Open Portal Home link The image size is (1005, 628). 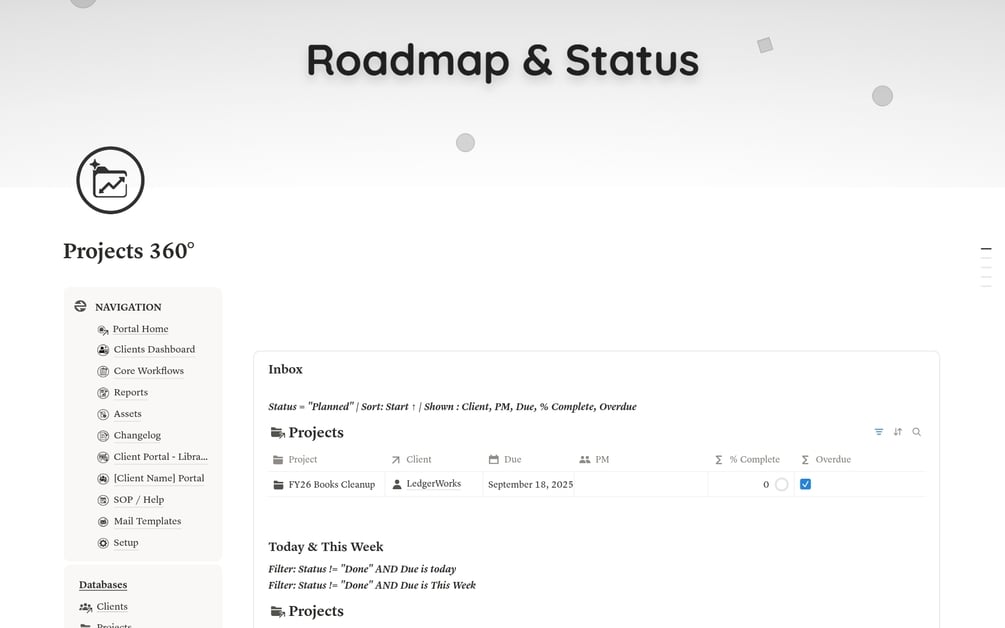tap(140, 329)
